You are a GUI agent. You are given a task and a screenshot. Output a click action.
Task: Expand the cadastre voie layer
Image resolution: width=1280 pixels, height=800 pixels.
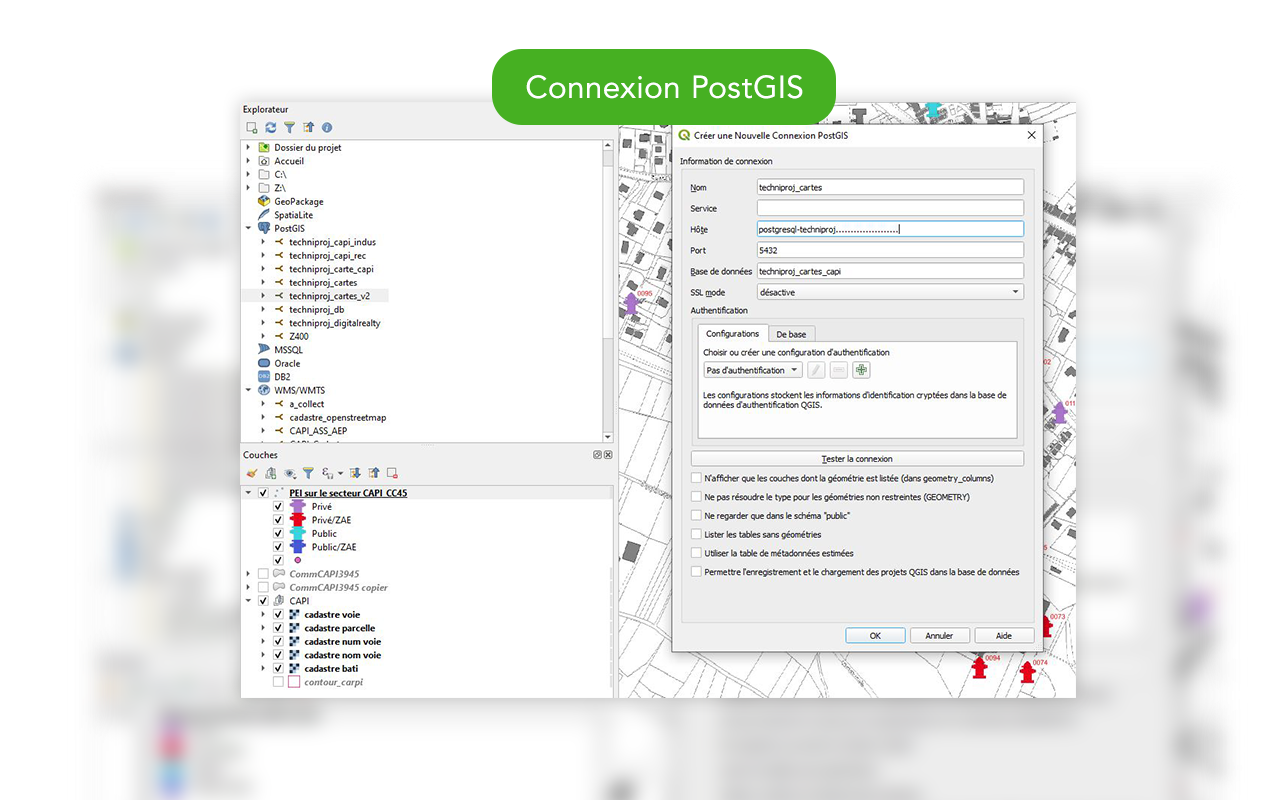click(x=264, y=615)
